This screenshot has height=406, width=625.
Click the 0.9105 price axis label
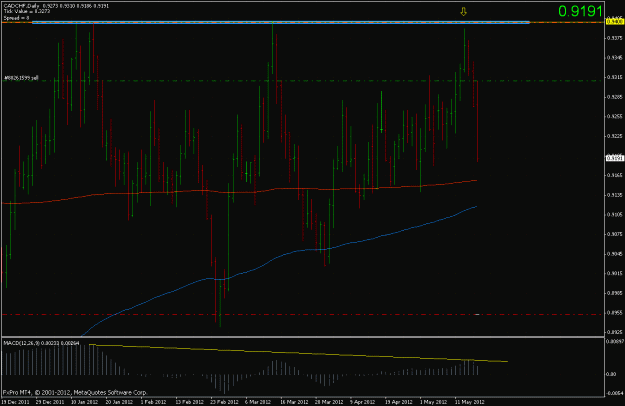pyautogui.click(x=614, y=214)
